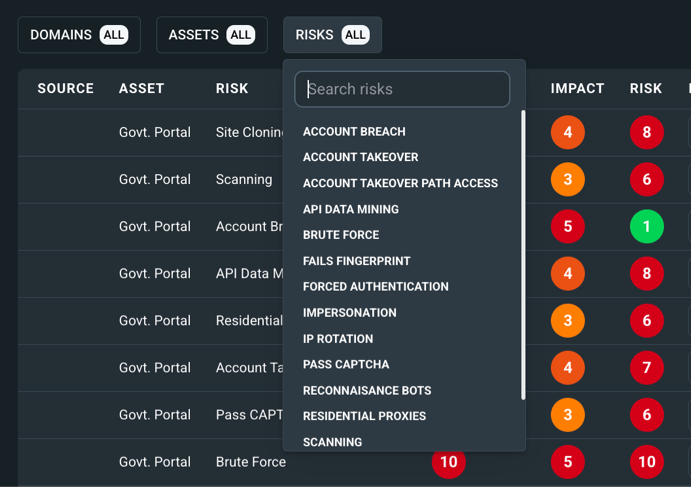Image resolution: width=691 pixels, height=487 pixels.
Task: Click Residential row risk cell
Action: [x=249, y=320]
